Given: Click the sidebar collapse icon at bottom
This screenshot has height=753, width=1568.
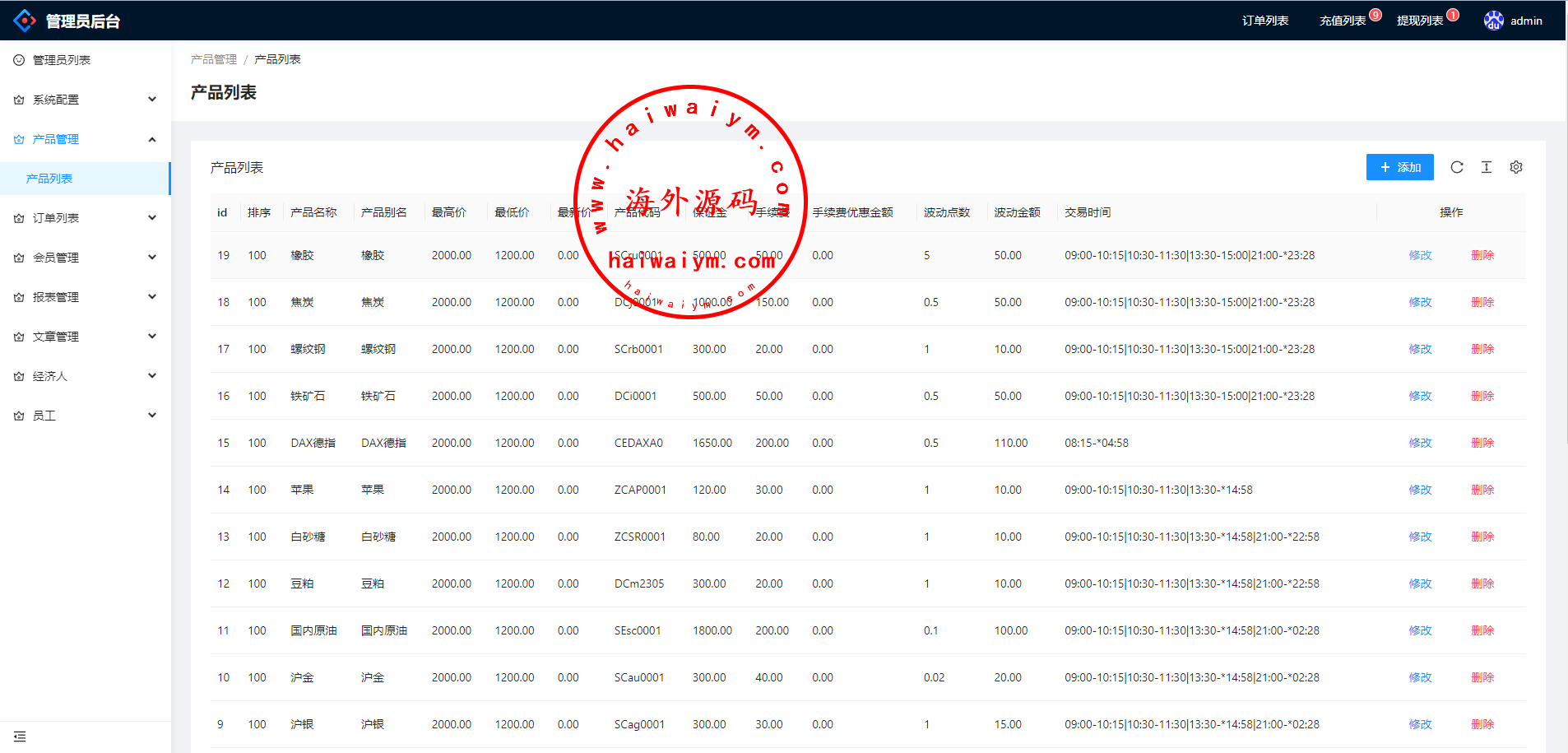Looking at the screenshot, I should point(20,737).
